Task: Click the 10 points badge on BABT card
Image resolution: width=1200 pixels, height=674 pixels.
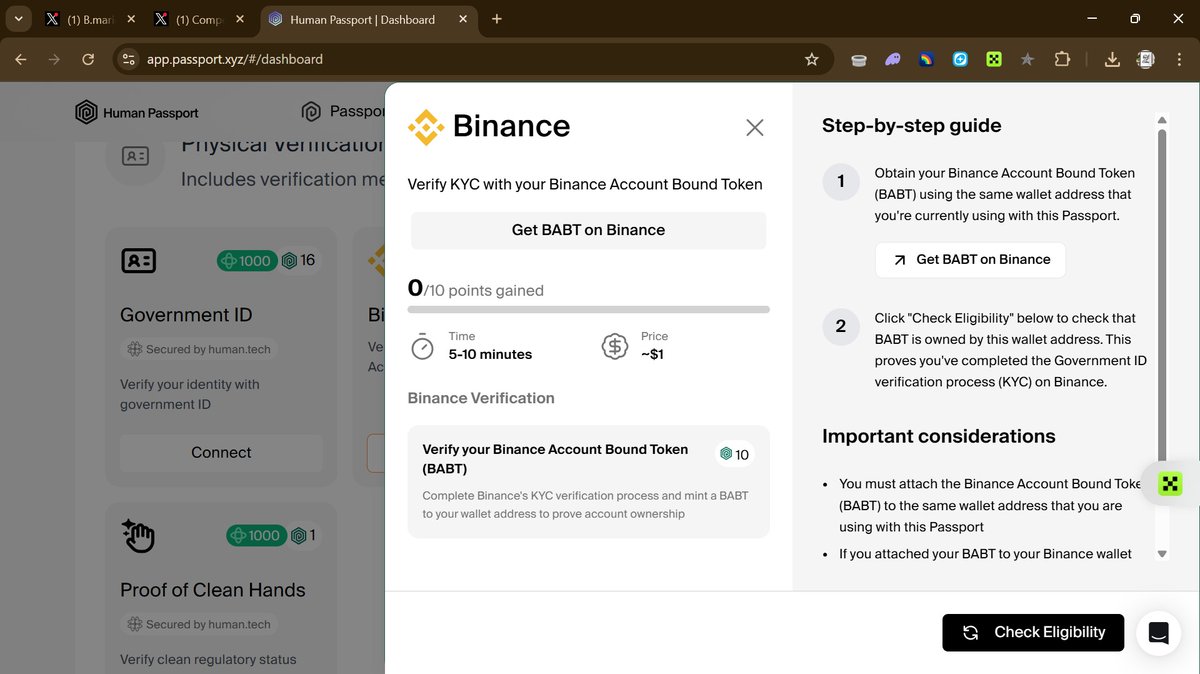Action: point(735,455)
